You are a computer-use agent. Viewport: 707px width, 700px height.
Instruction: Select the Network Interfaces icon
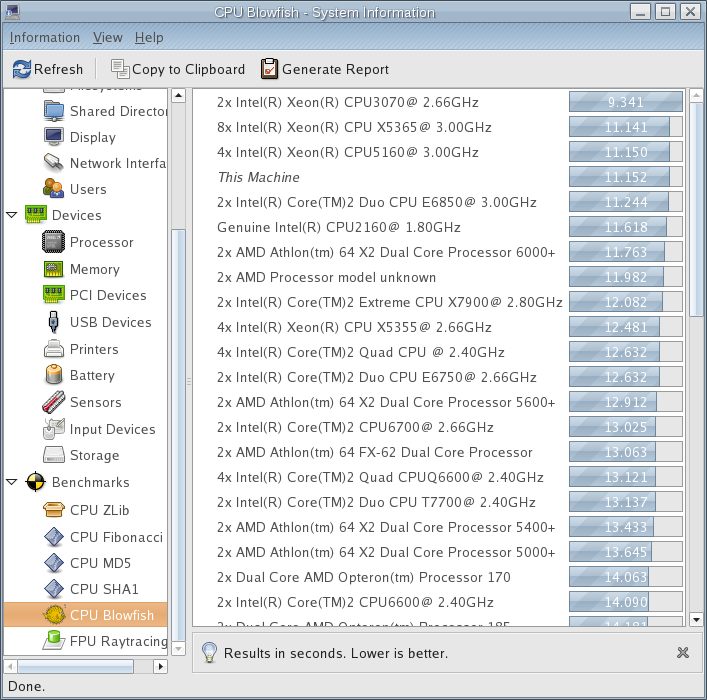[54, 163]
